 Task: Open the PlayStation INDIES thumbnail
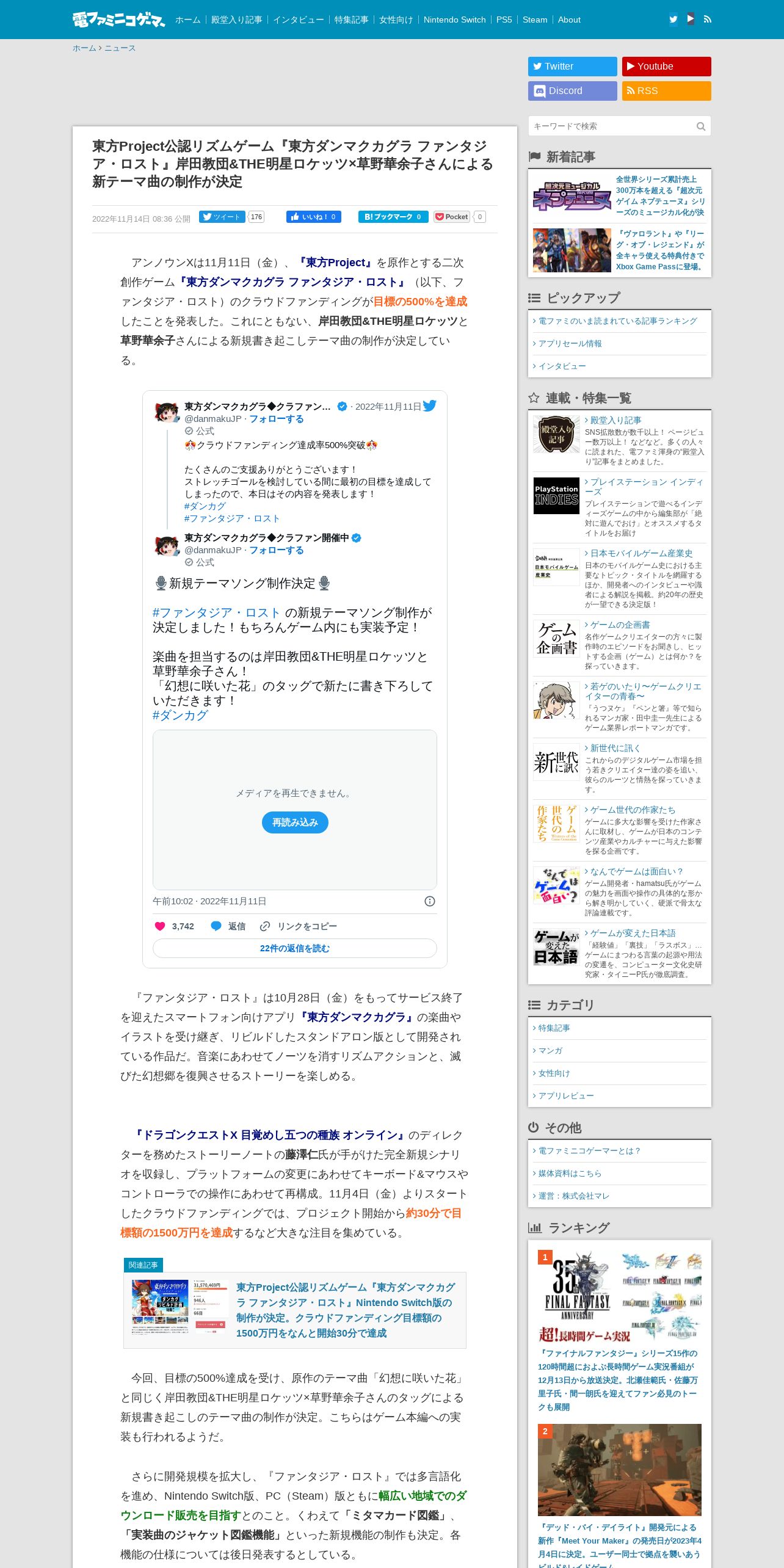pos(556,496)
